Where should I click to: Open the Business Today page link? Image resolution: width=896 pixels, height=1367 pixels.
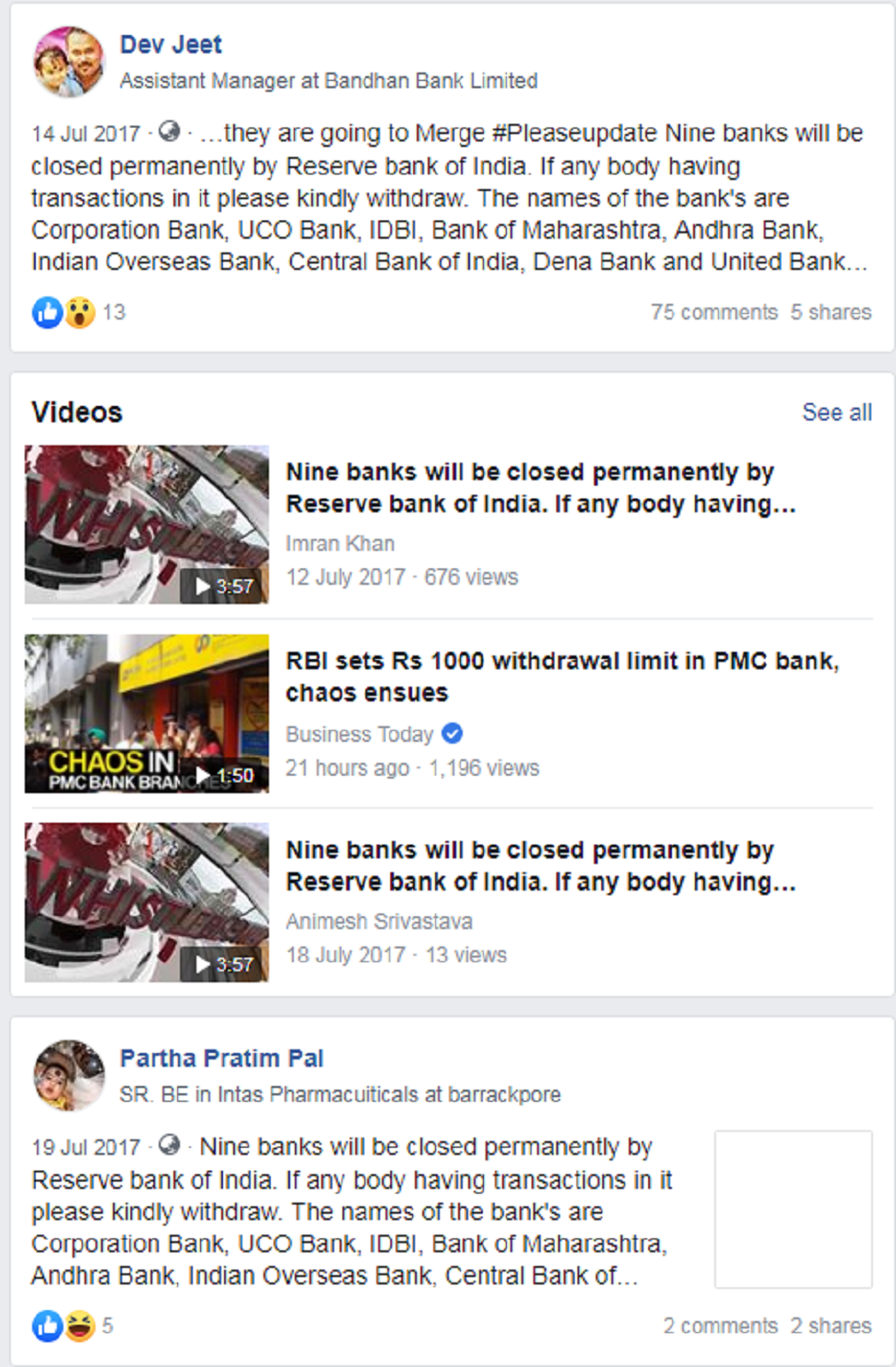pyautogui.click(x=359, y=734)
